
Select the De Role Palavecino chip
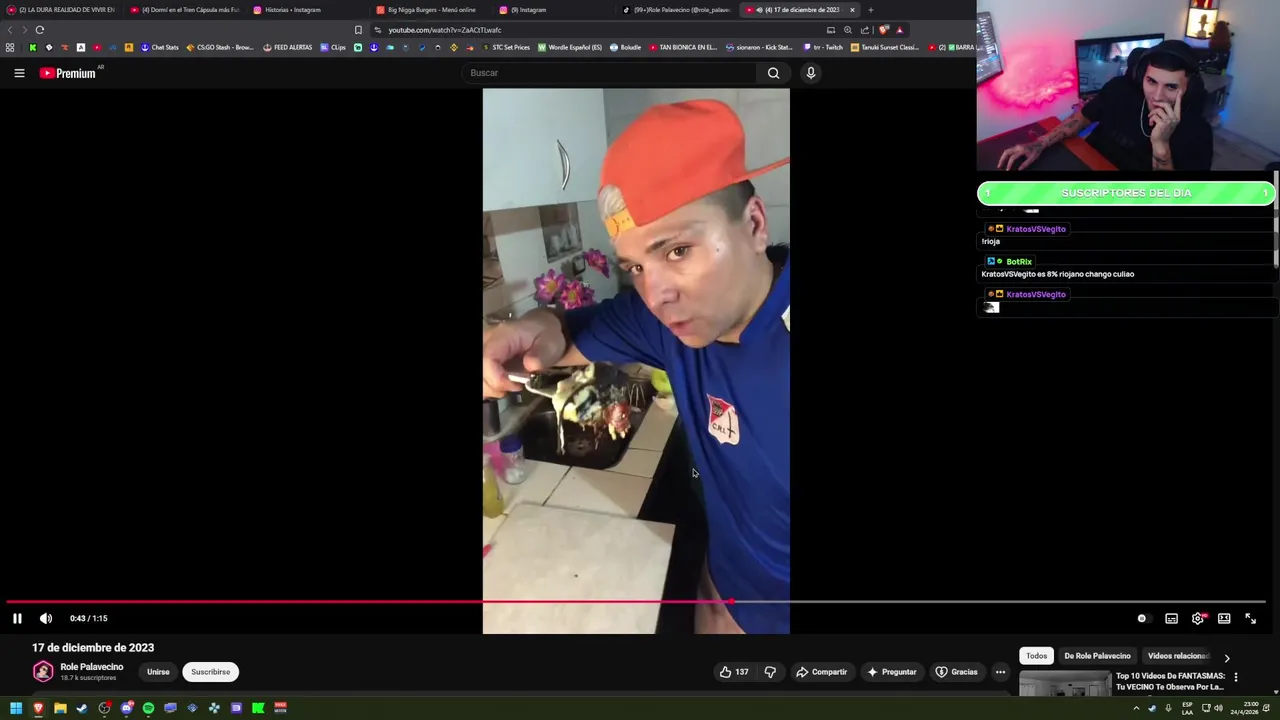click(x=1097, y=656)
